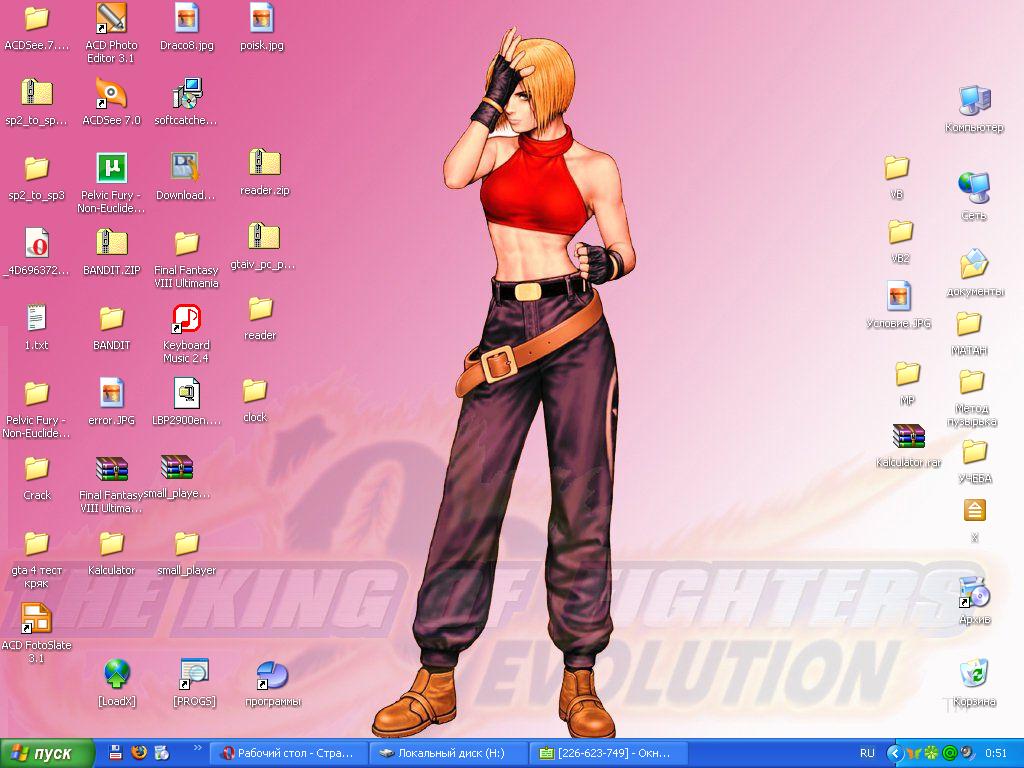Select the Метод пузырька folder
1024x768 pixels.
pos(971,382)
